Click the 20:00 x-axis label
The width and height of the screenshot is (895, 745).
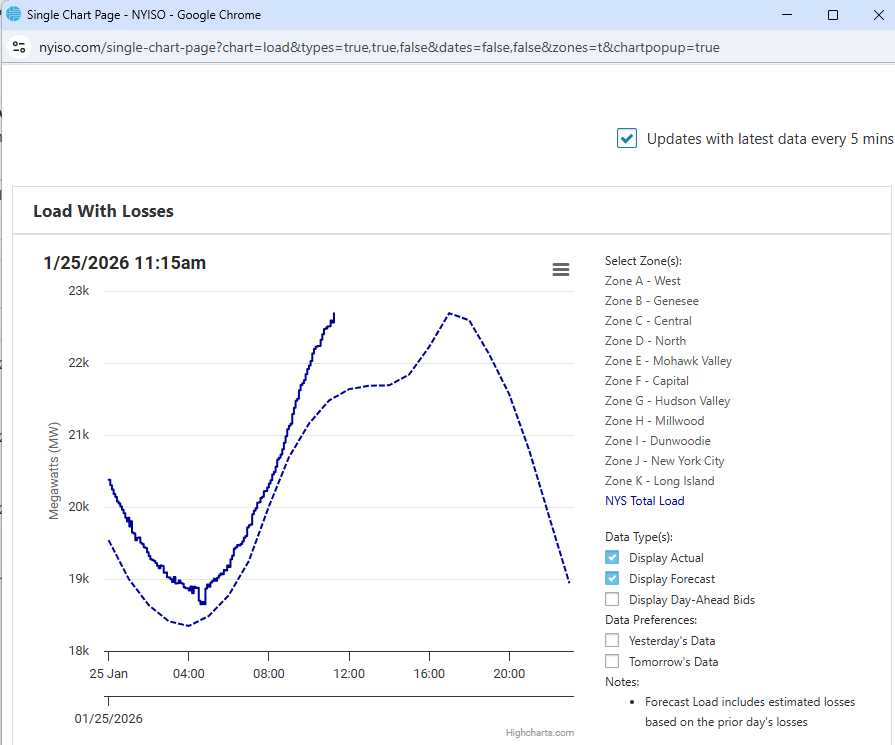[x=509, y=674]
